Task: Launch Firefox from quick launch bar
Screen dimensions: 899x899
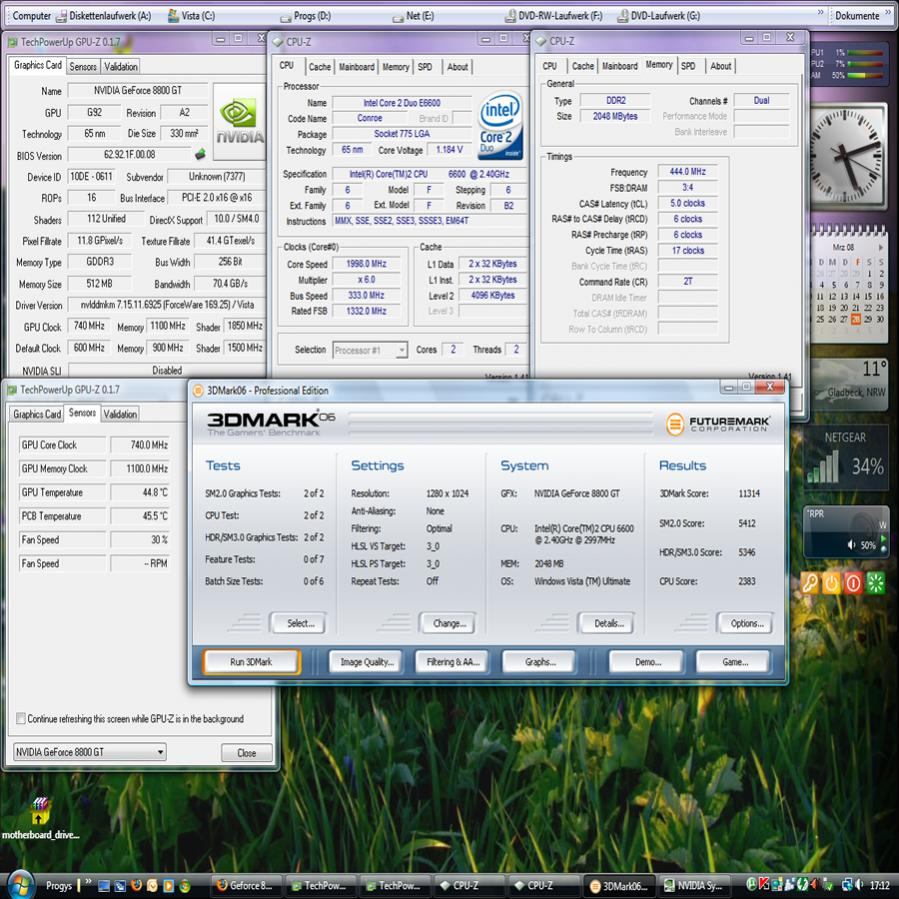Action: point(136,885)
